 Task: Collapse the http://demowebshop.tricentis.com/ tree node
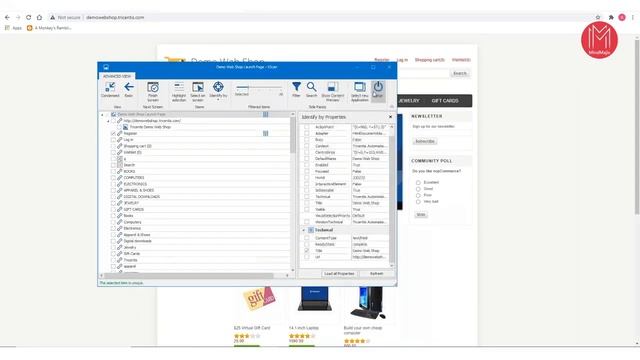tap(108, 121)
